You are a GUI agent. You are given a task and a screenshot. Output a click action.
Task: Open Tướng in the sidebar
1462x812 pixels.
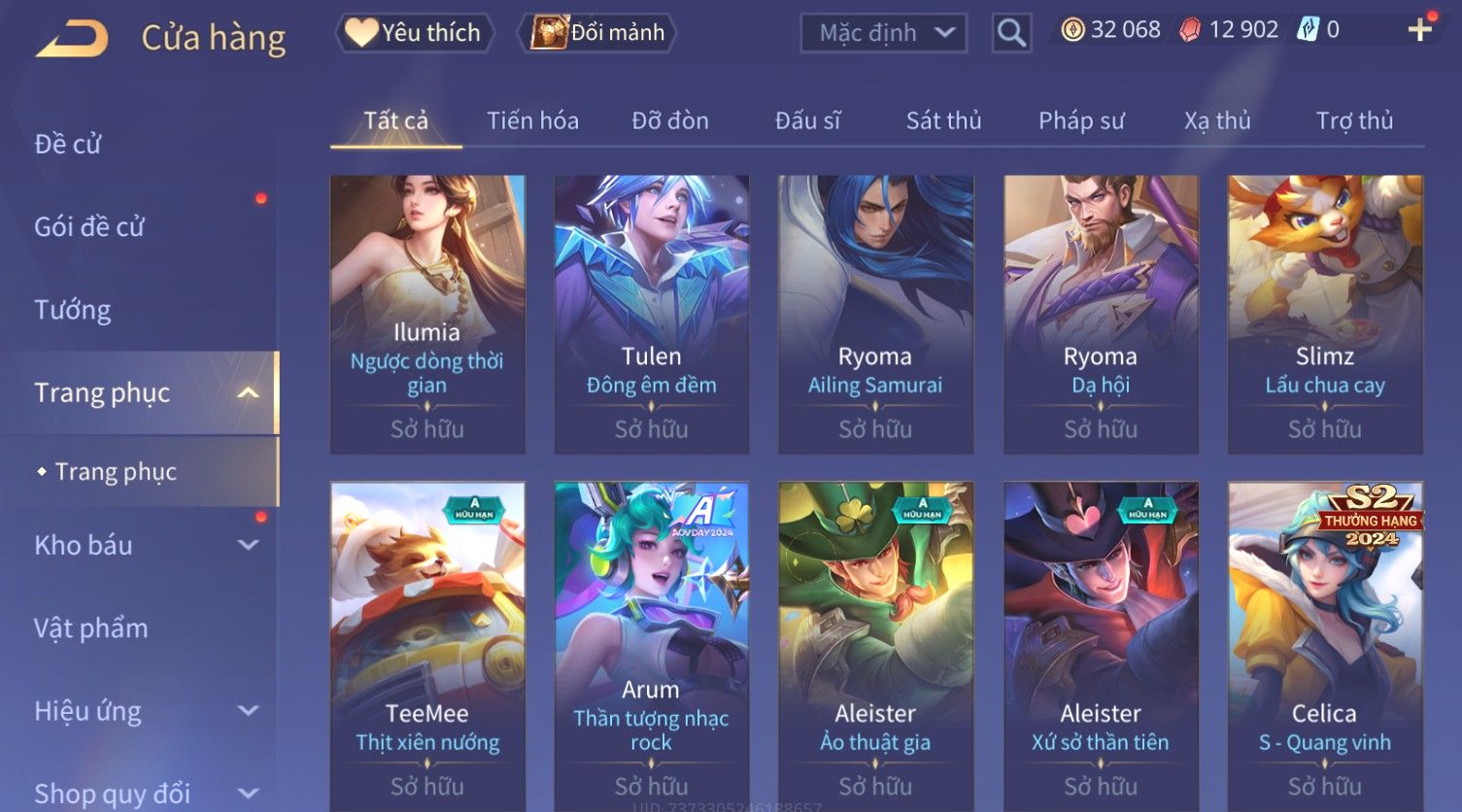[73, 310]
